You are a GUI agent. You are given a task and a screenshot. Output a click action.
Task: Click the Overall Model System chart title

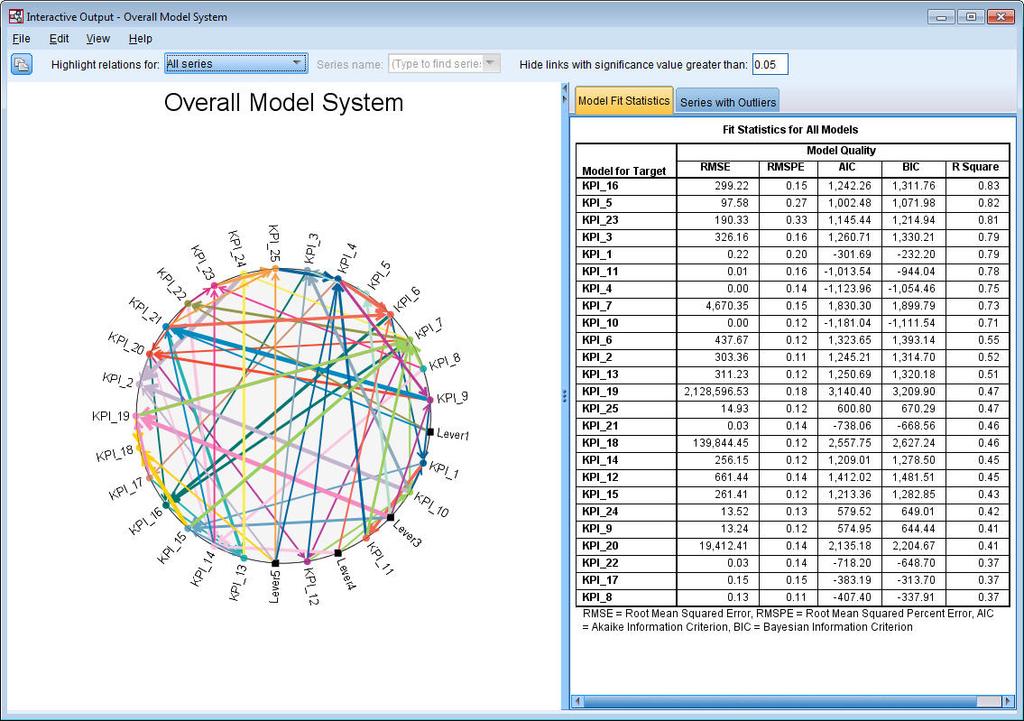(283, 103)
